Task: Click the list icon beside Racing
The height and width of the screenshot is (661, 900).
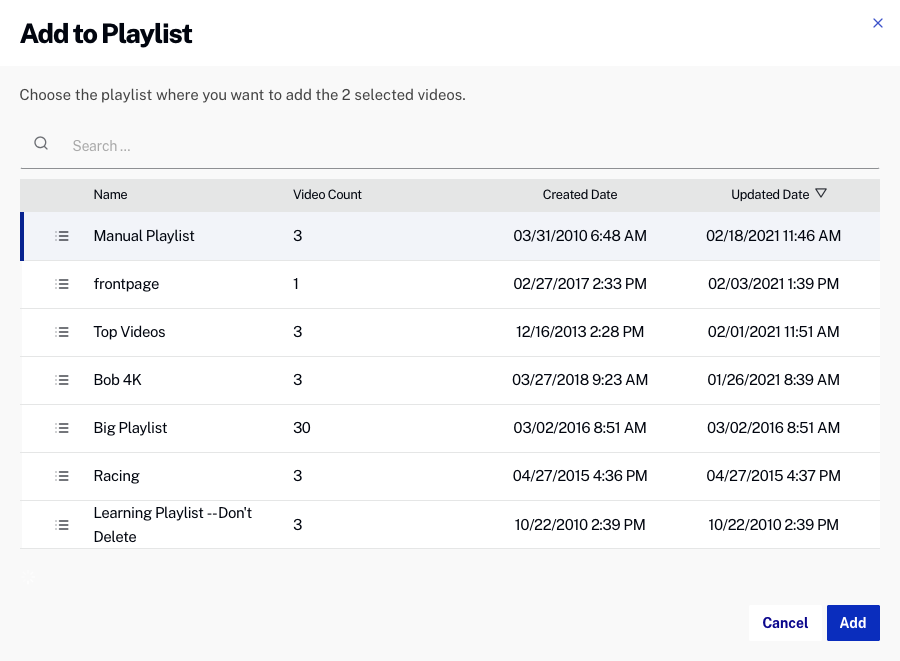Action: [x=62, y=476]
